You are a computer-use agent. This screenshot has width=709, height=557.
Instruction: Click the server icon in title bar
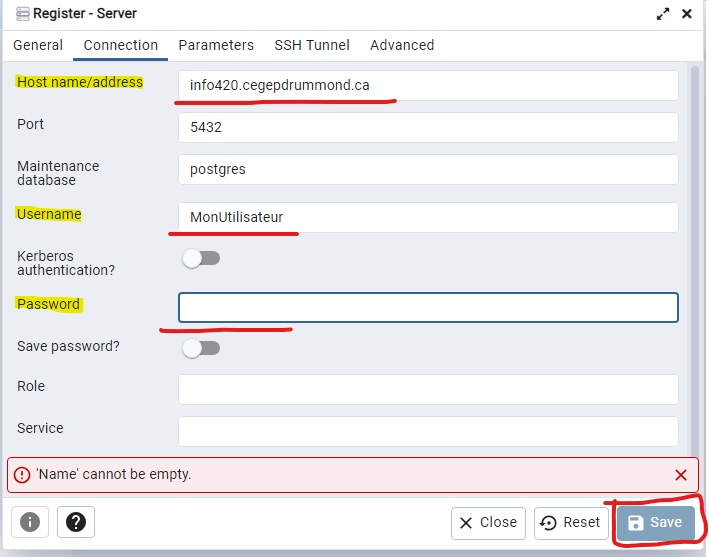[22, 14]
